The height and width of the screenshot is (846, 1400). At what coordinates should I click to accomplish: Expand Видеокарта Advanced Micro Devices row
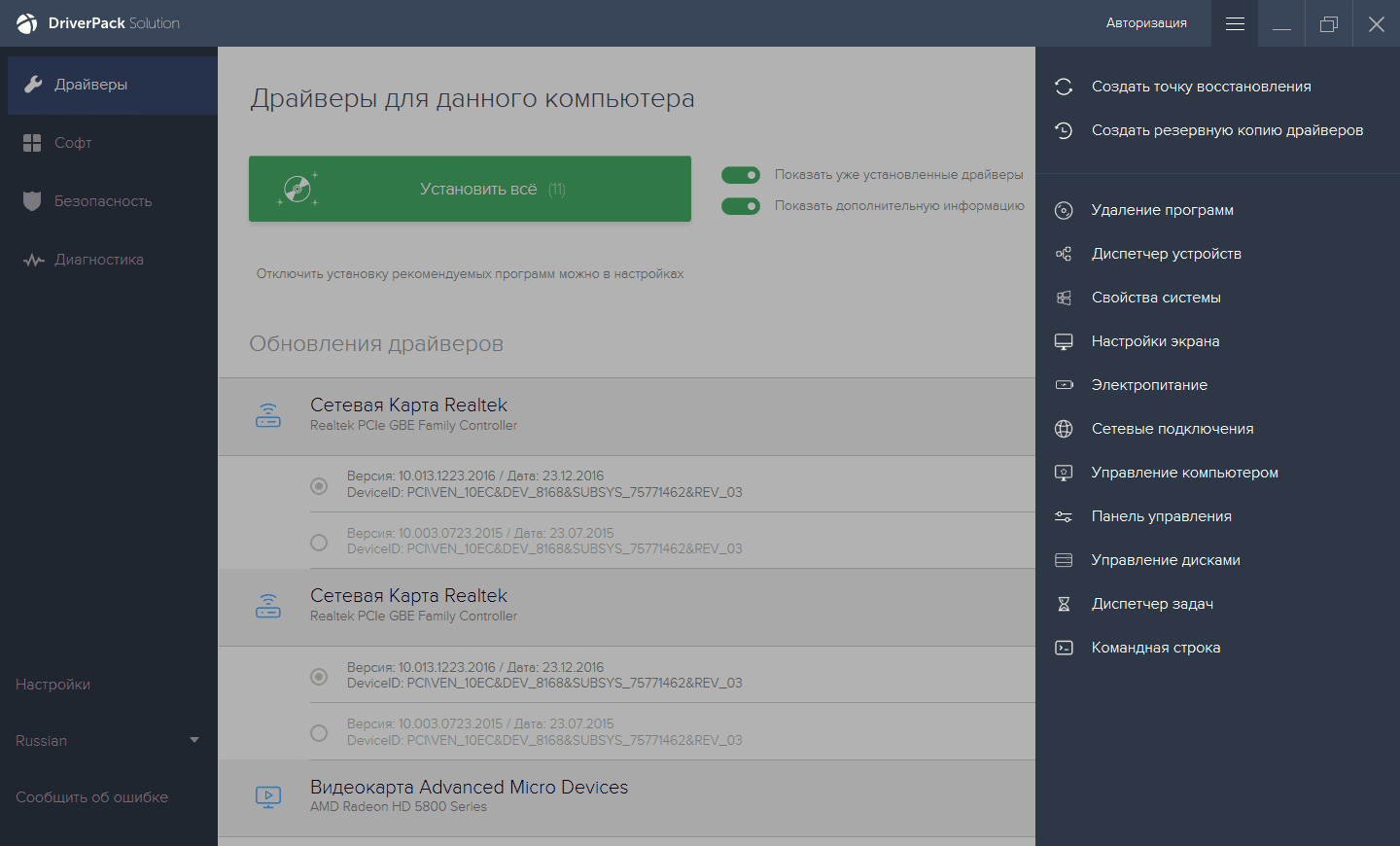(627, 798)
